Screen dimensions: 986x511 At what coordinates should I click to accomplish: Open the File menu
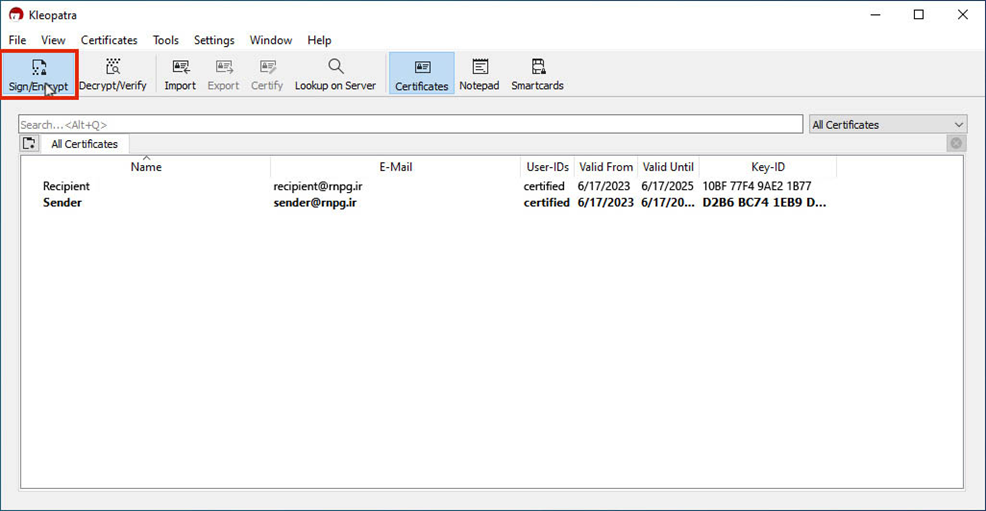(x=18, y=40)
